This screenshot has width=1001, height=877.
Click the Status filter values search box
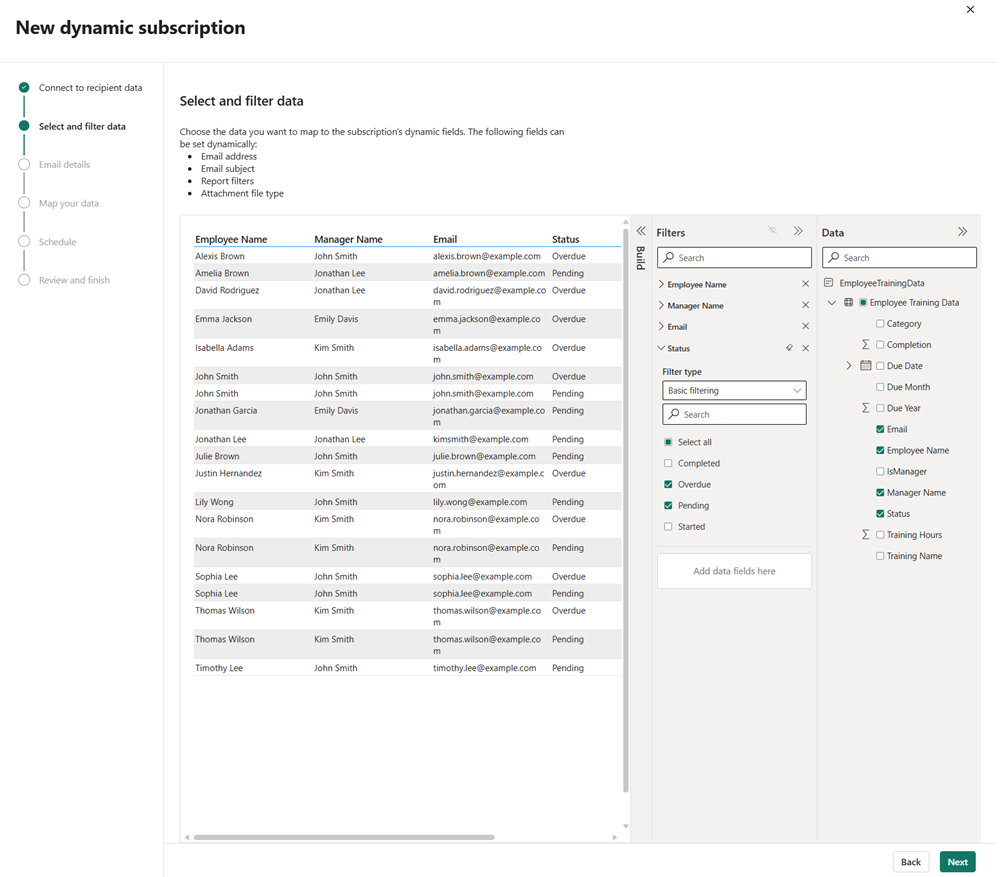[734, 414]
